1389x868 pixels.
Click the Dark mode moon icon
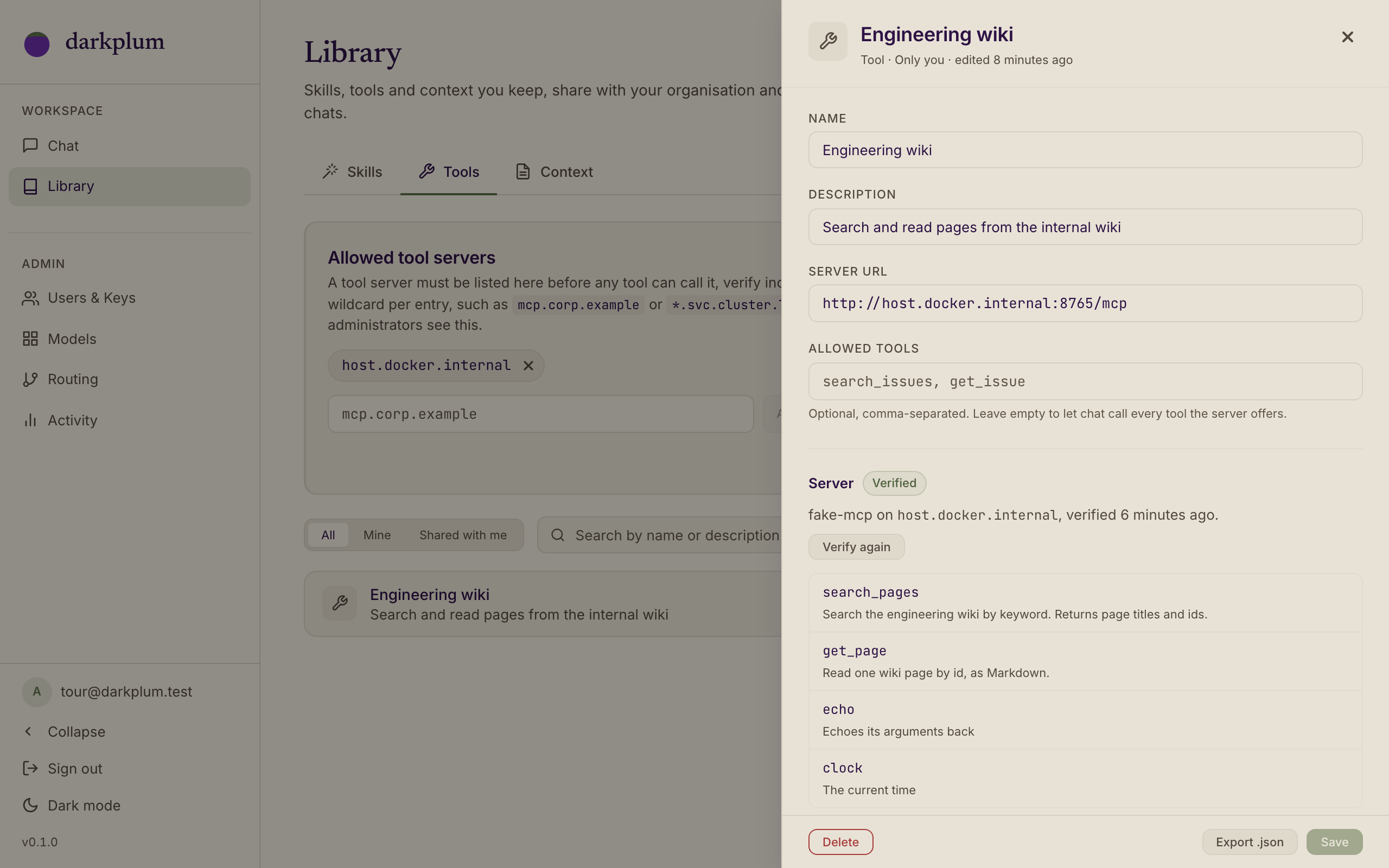click(30, 806)
